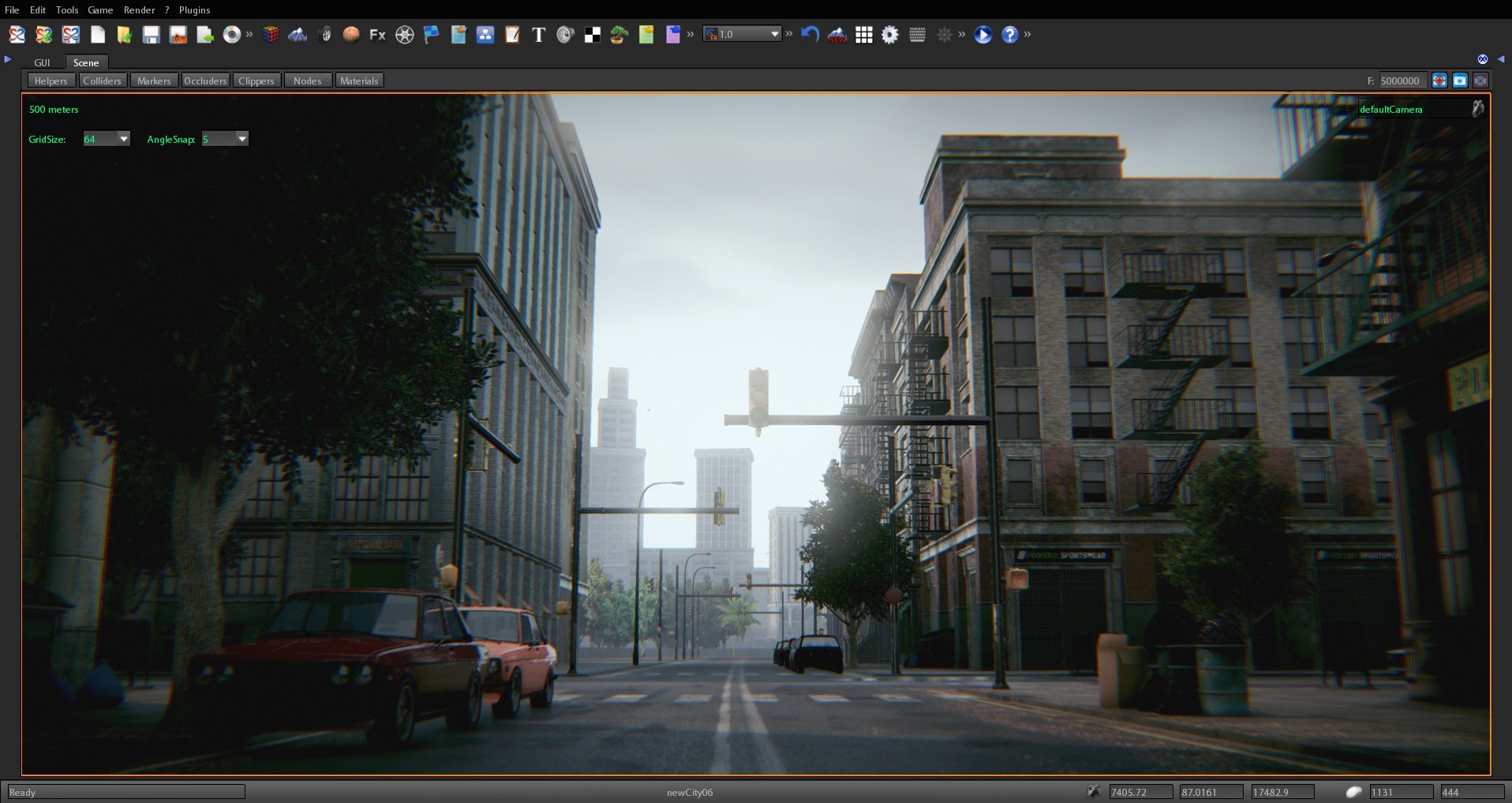This screenshot has width=1512, height=803.
Task: Toggle the red record icon near frame counter
Action: pos(1439,81)
